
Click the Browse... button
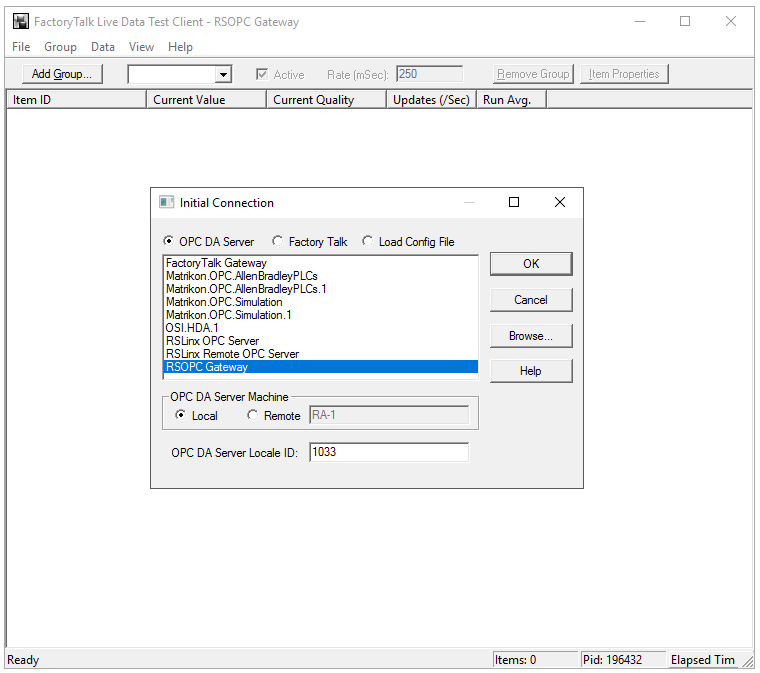tap(531, 336)
